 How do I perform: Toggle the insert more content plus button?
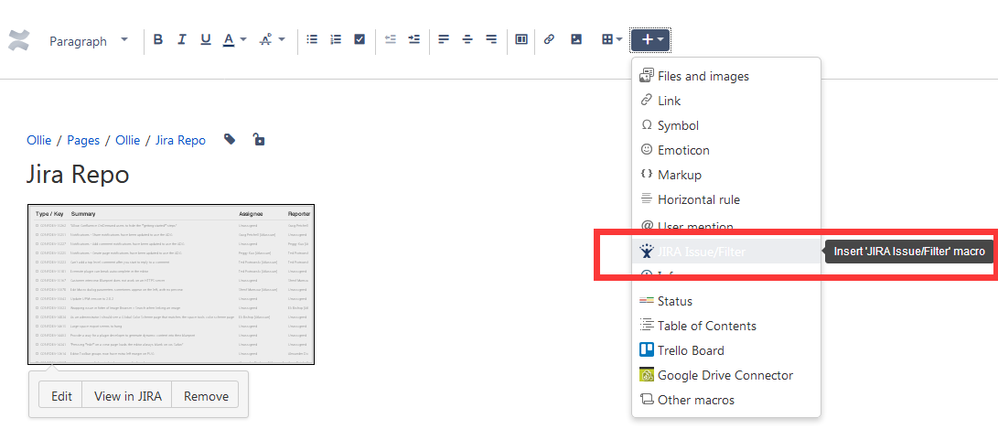point(650,39)
